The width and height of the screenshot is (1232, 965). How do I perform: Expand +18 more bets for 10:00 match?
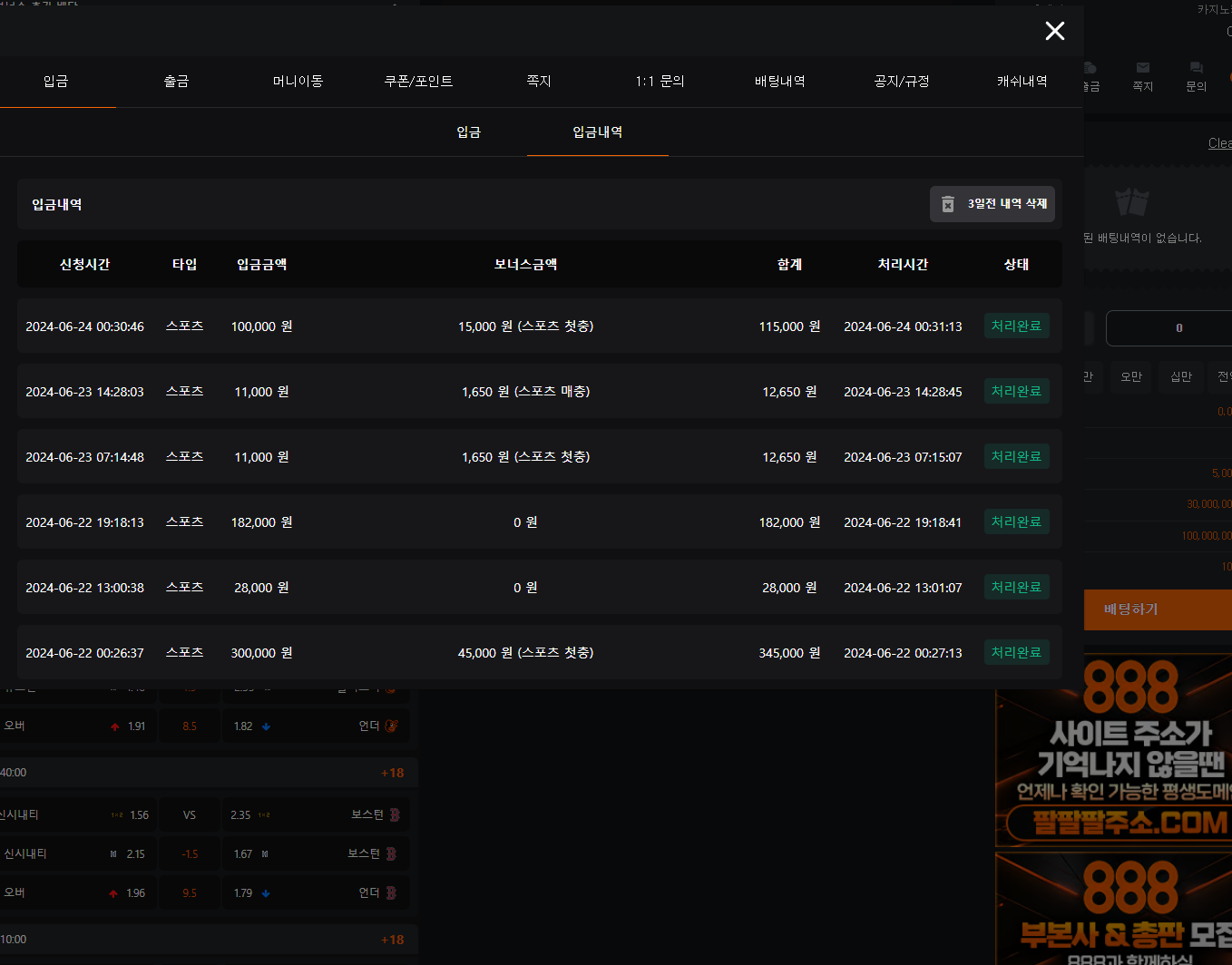[x=392, y=940]
